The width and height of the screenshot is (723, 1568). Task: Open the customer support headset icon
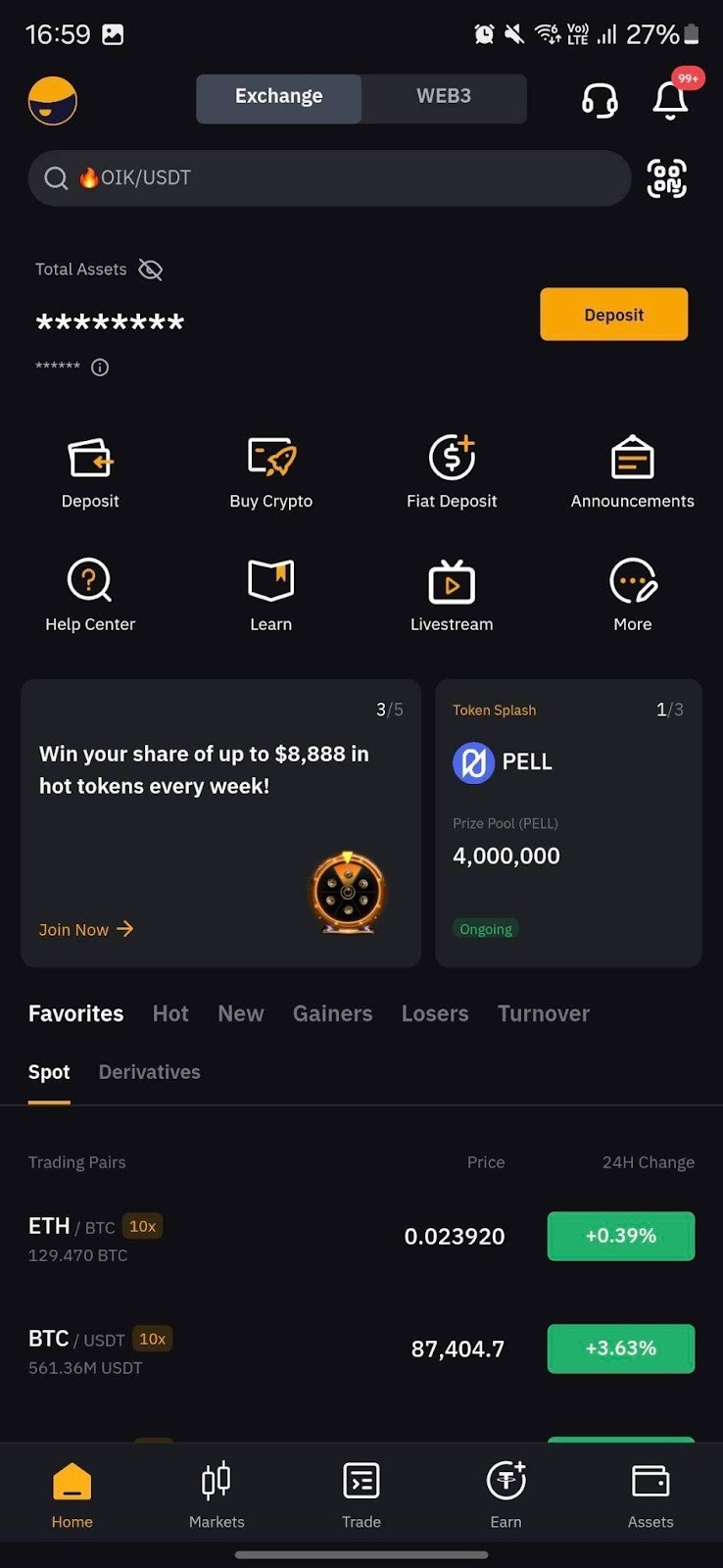click(600, 100)
